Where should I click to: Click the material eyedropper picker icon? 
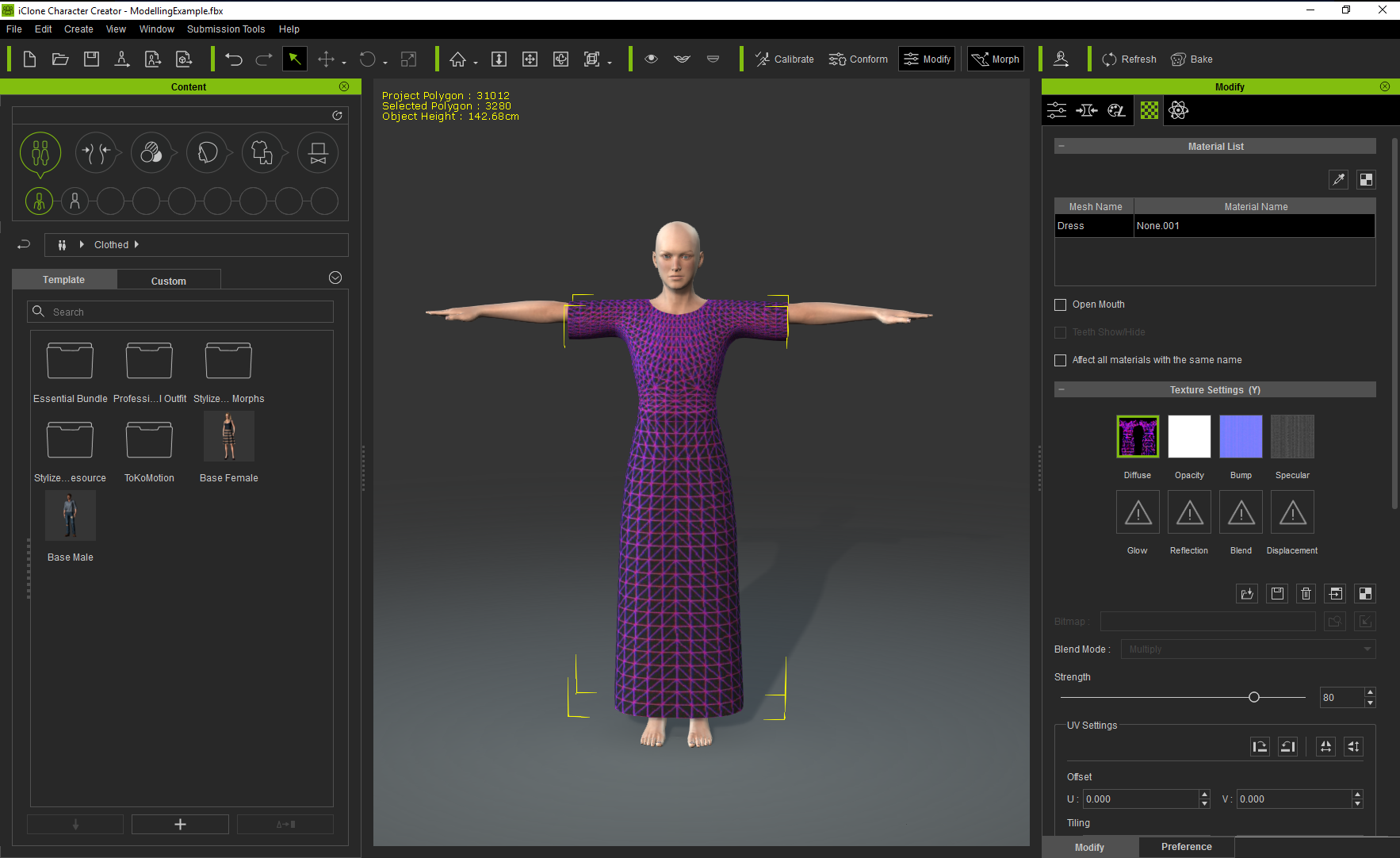[1338, 180]
